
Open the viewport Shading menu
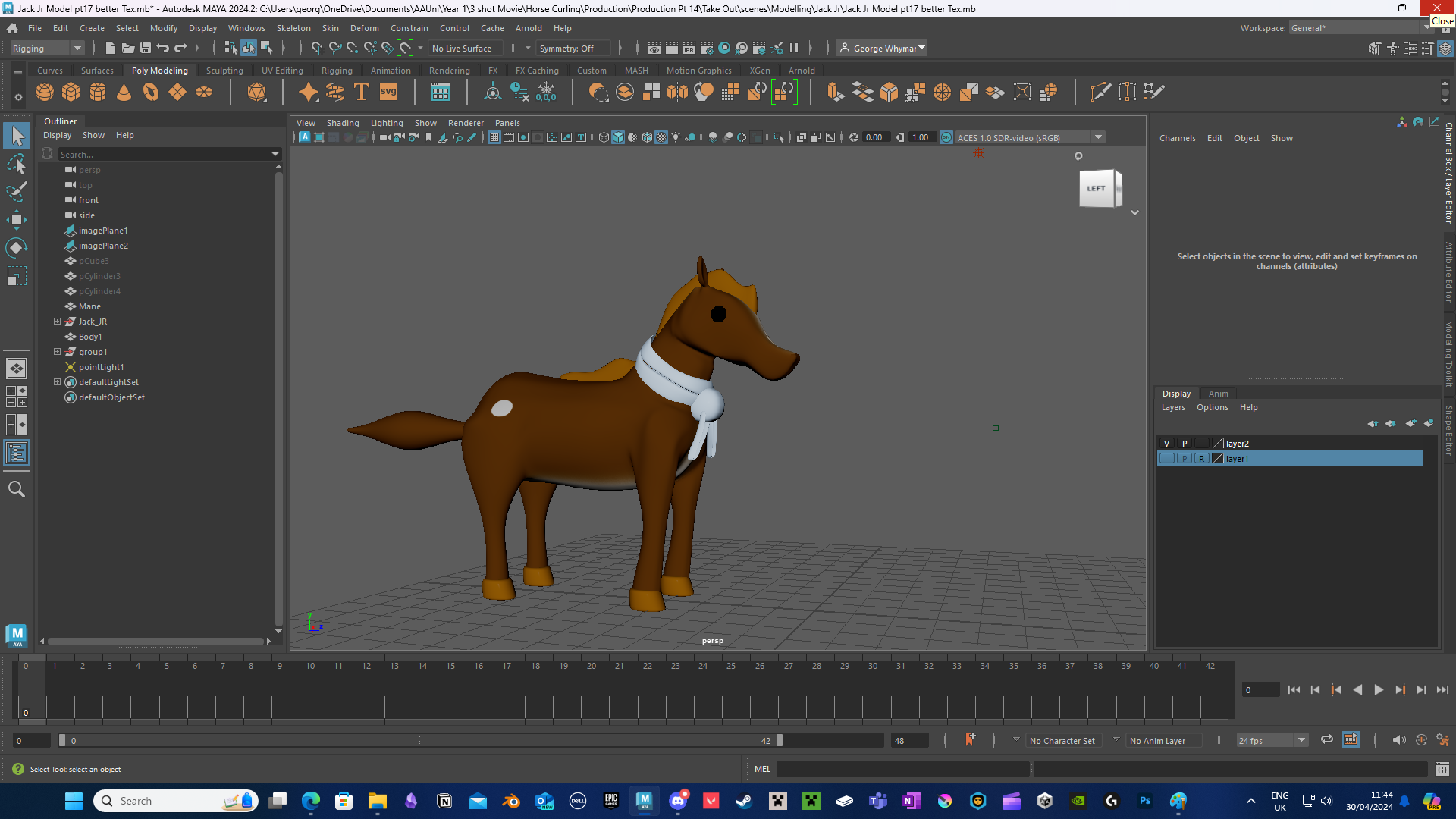(x=343, y=123)
